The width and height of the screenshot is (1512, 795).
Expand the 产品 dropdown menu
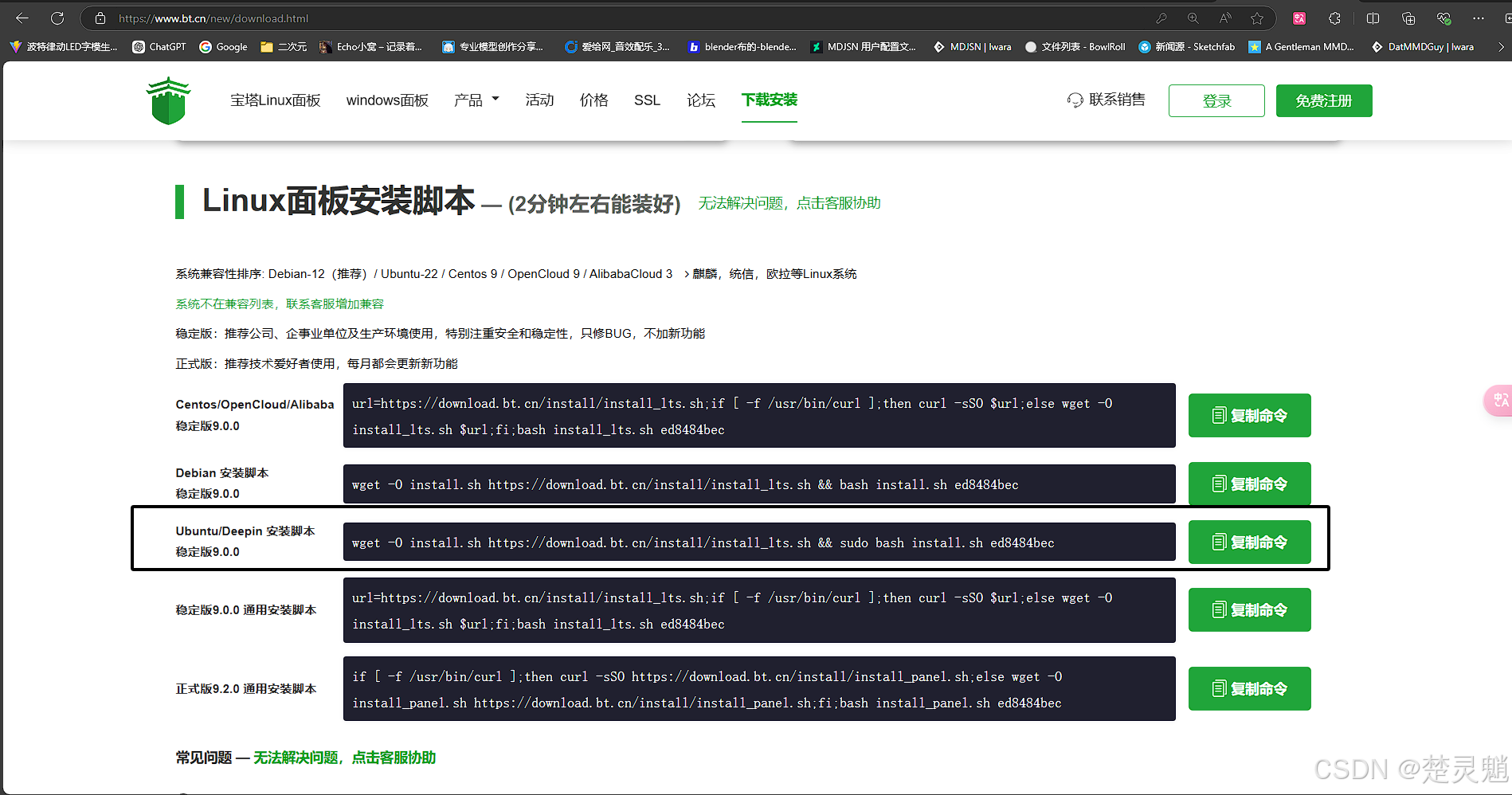coord(476,100)
